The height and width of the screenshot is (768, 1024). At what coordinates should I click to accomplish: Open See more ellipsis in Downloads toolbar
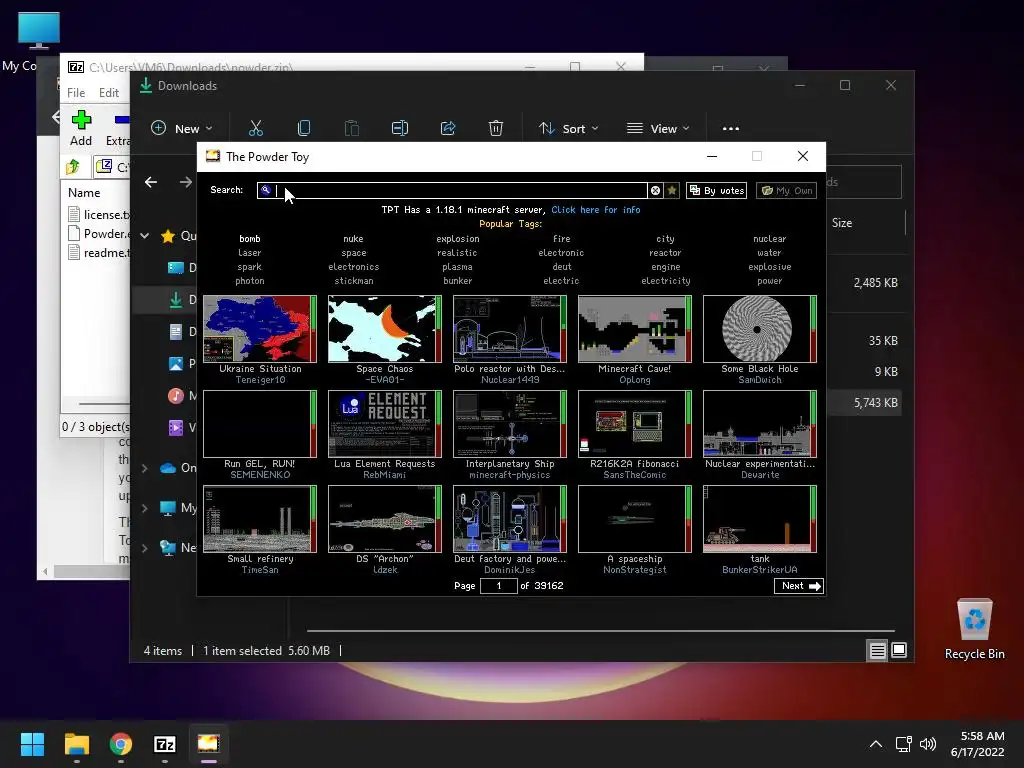coord(731,129)
